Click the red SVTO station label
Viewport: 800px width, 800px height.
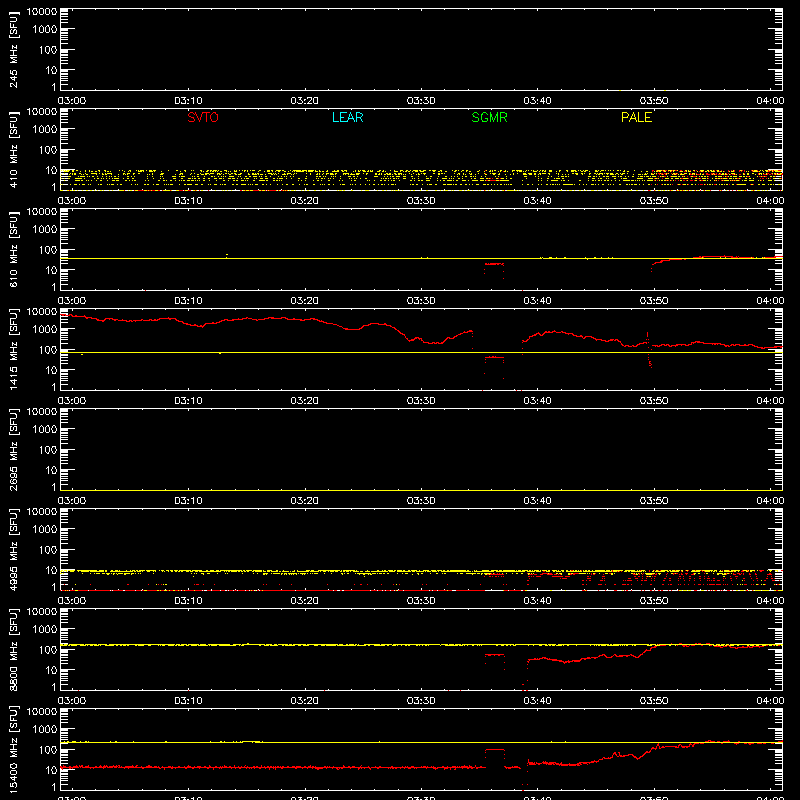pos(203,117)
